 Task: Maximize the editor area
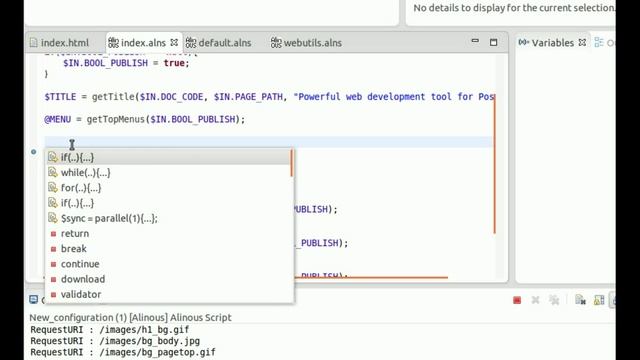pos(493,42)
